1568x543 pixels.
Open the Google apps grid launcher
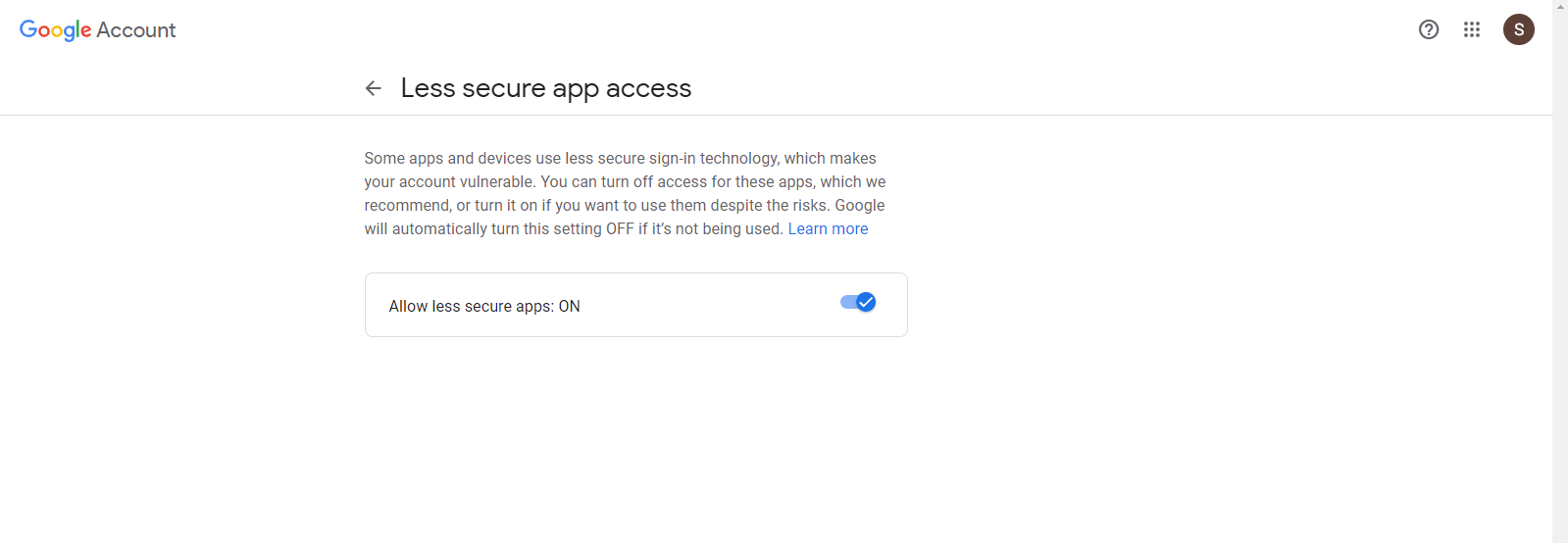pos(1472,29)
